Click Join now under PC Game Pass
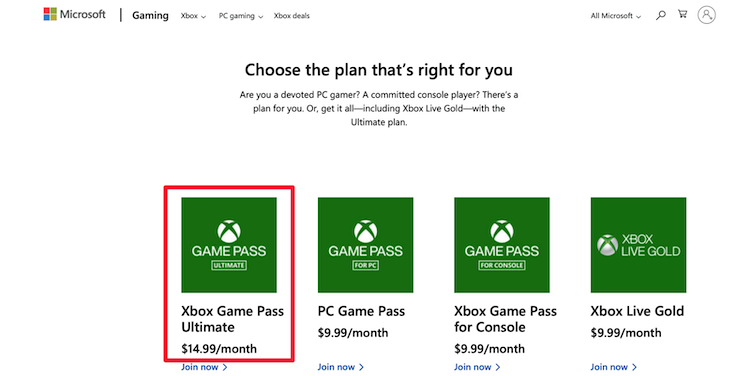The height and width of the screenshot is (376, 750). [x=341, y=367]
